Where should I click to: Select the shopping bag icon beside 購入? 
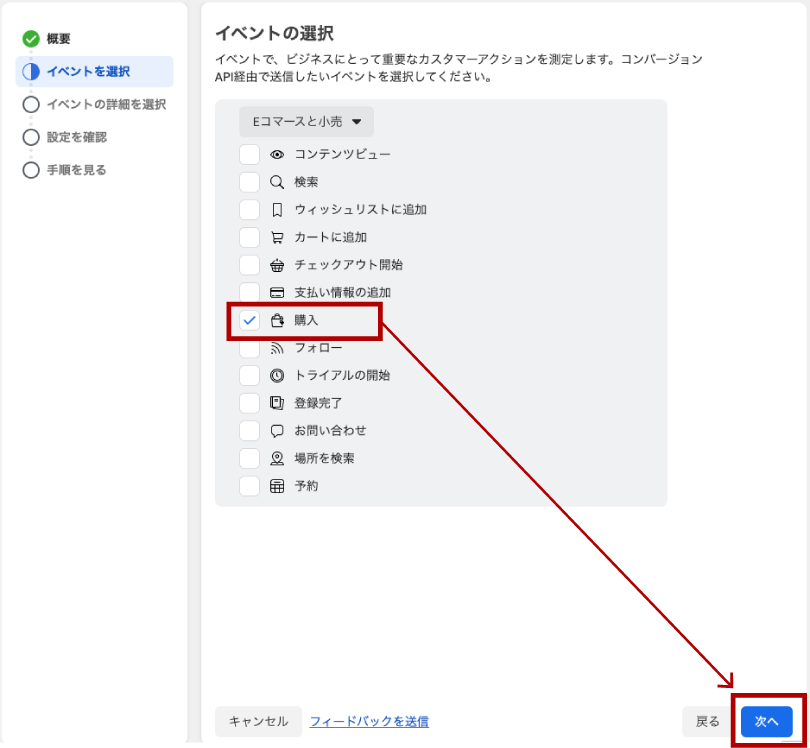pyautogui.click(x=278, y=320)
